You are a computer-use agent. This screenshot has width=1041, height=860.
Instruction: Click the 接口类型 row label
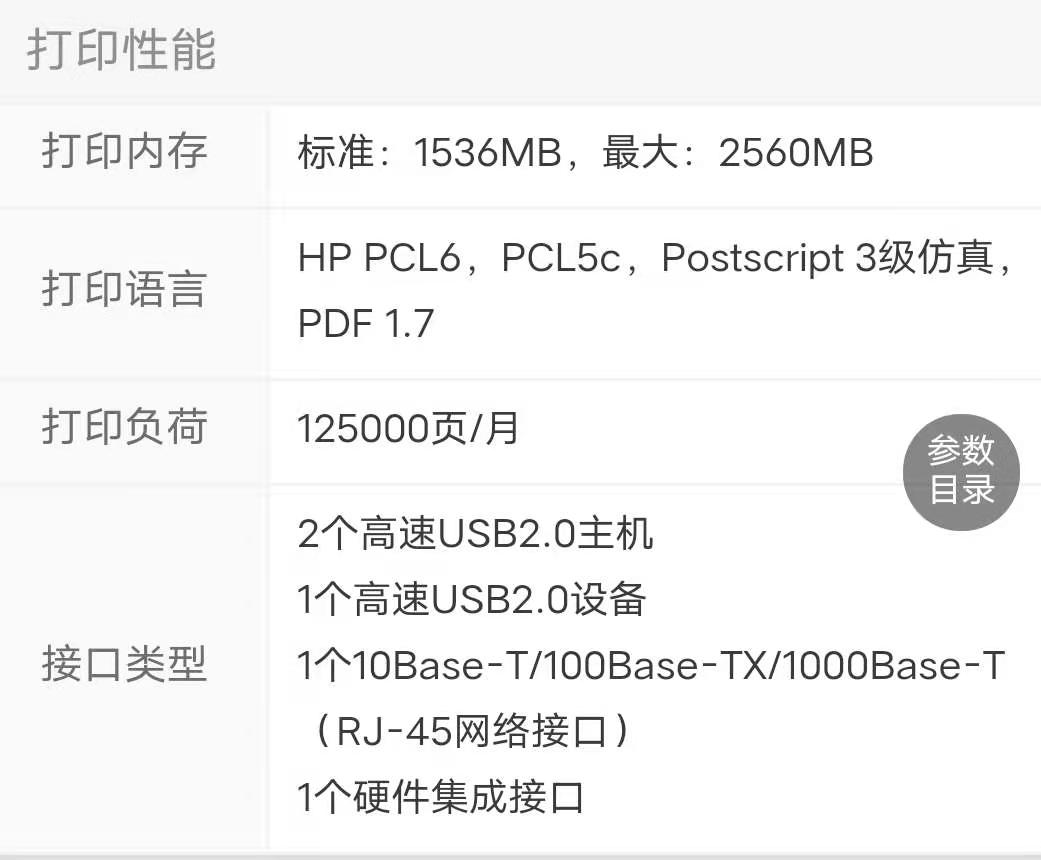[x=124, y=665]
